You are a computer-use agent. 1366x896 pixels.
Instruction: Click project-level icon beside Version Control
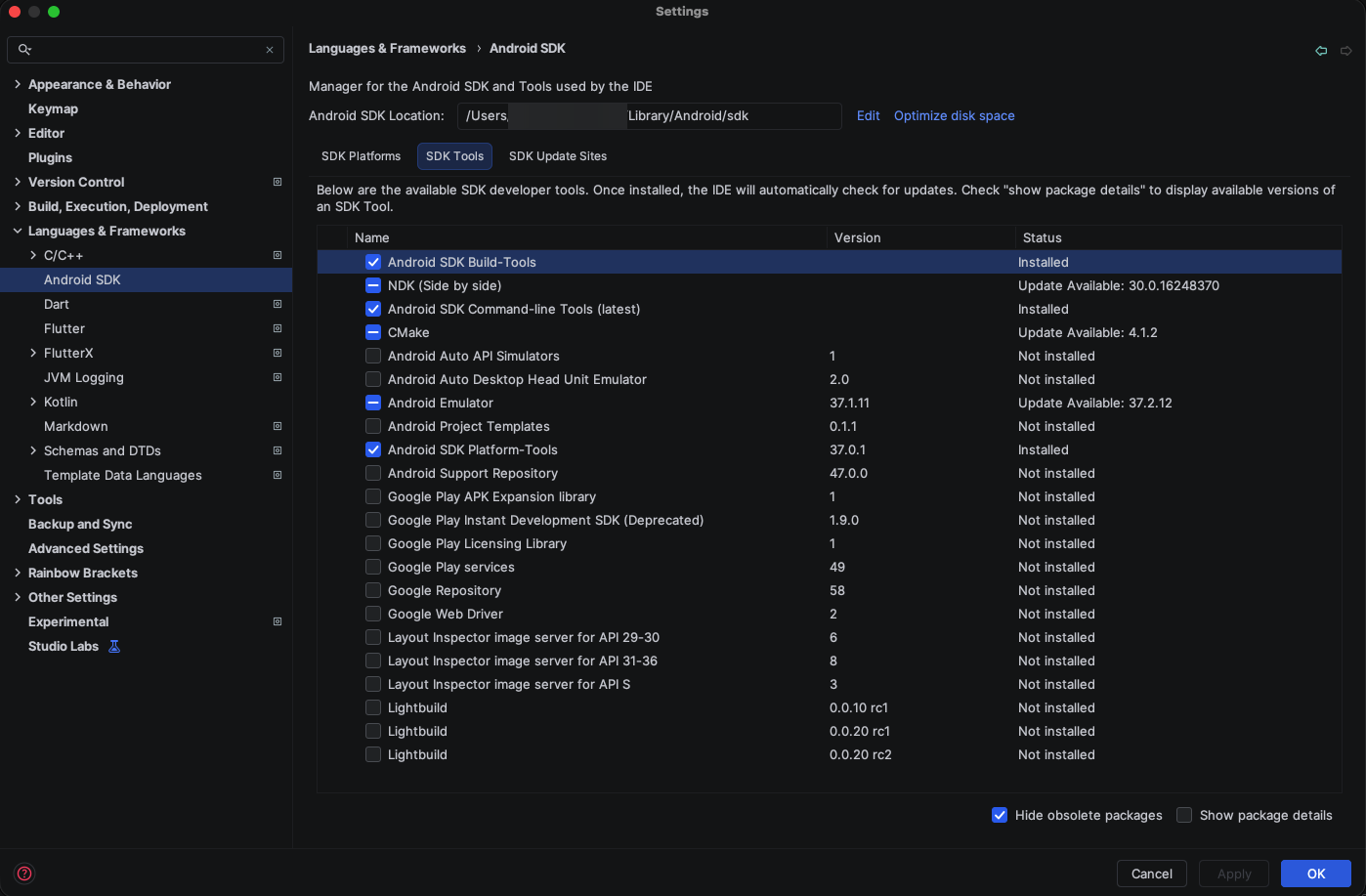tap(277, 182)
